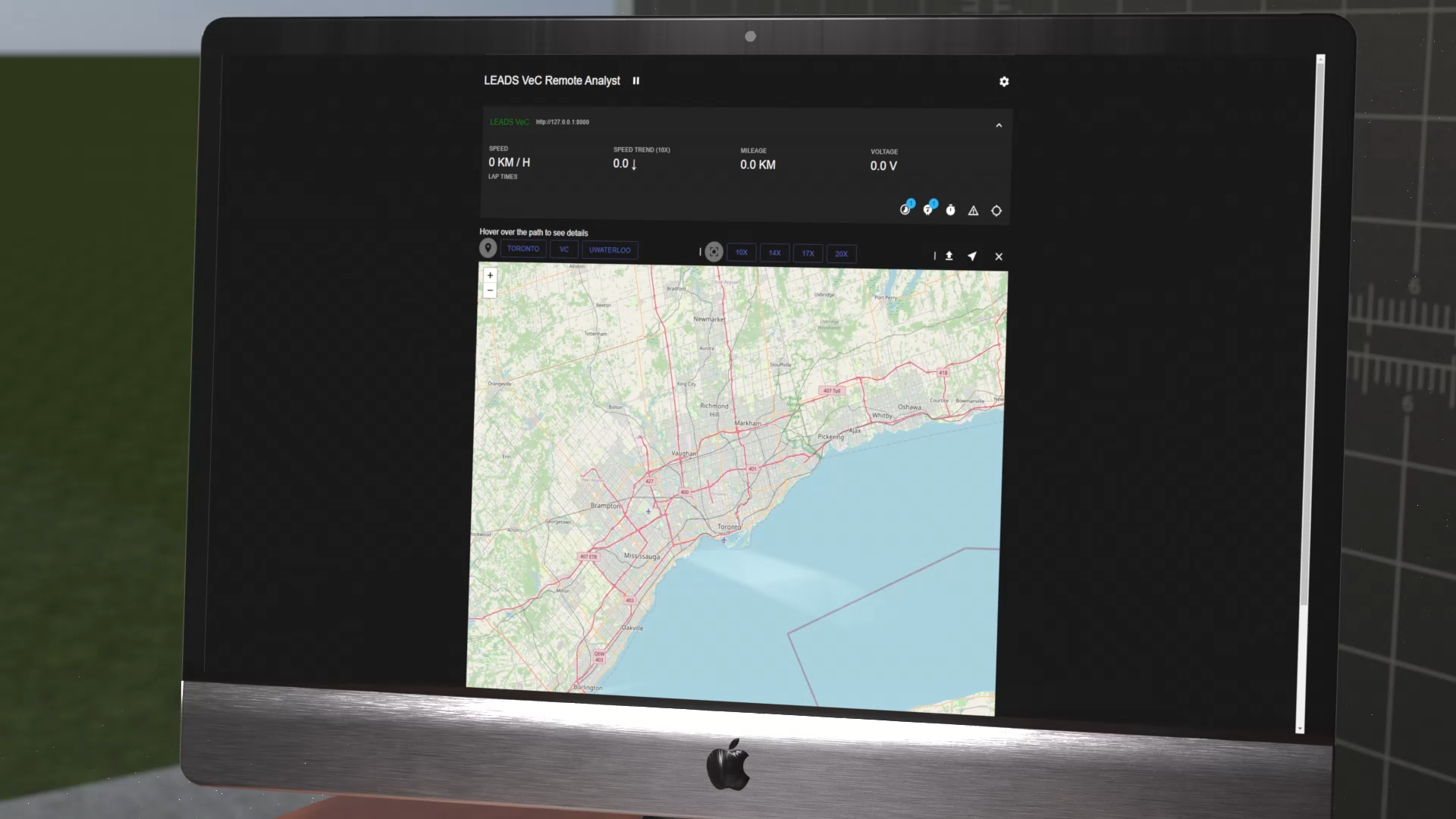Set map zoom to 10X
1456x819 pixels.
coord(741,253)
